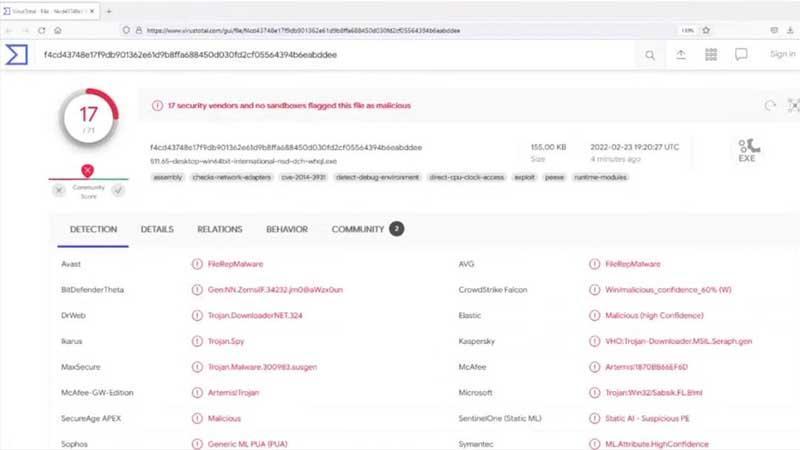Viewport: 800px width, 450px height.
Task: Click the 2022-02-23 analysis timestamp
Action: (x=635, y=147)
